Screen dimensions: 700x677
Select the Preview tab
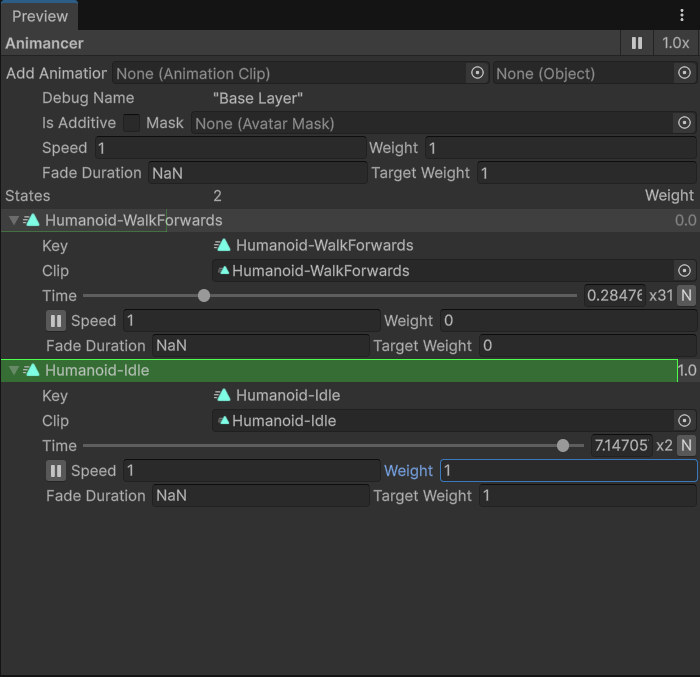[40, 16]
